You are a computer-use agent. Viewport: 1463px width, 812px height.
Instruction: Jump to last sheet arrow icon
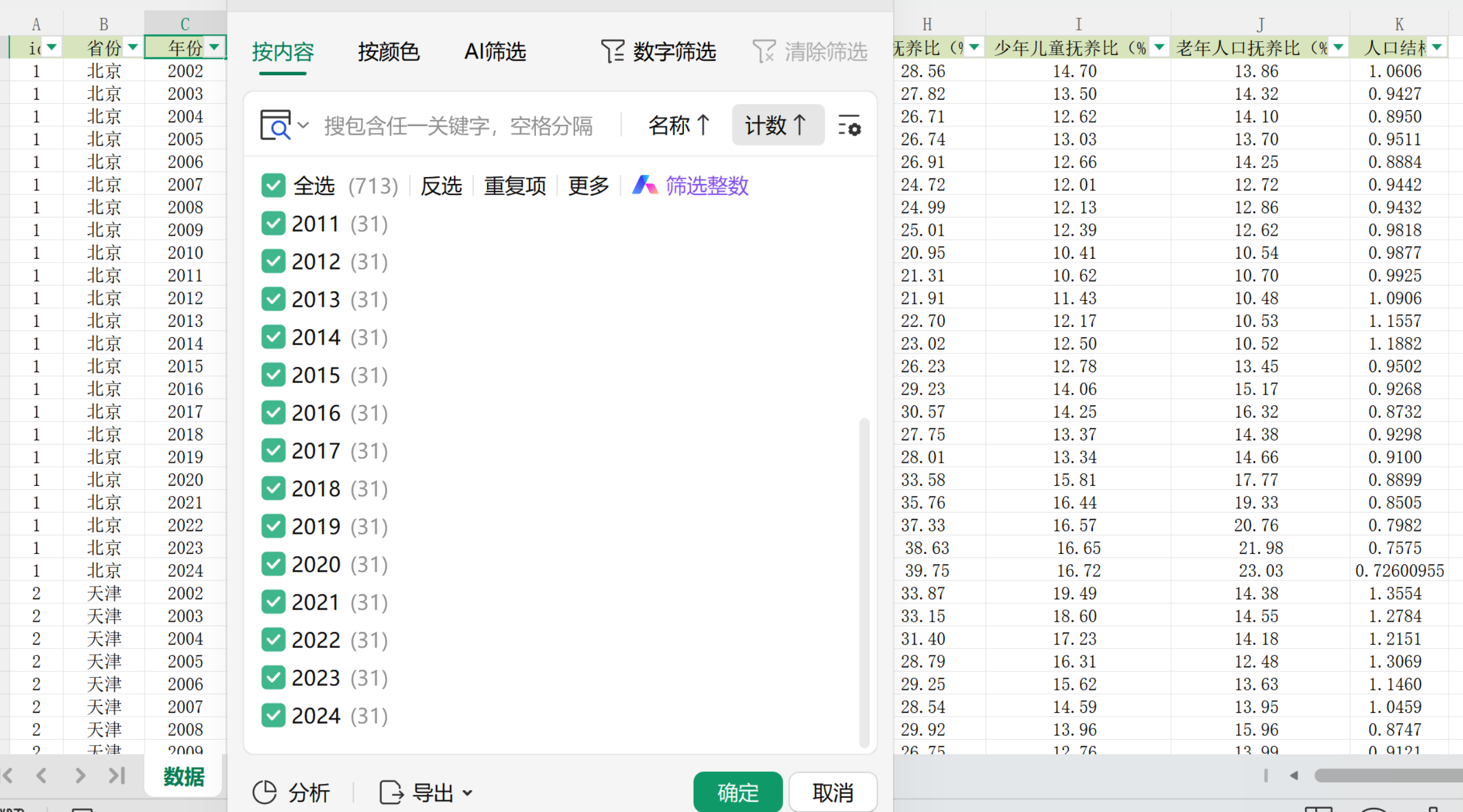(x=117, y=775)
